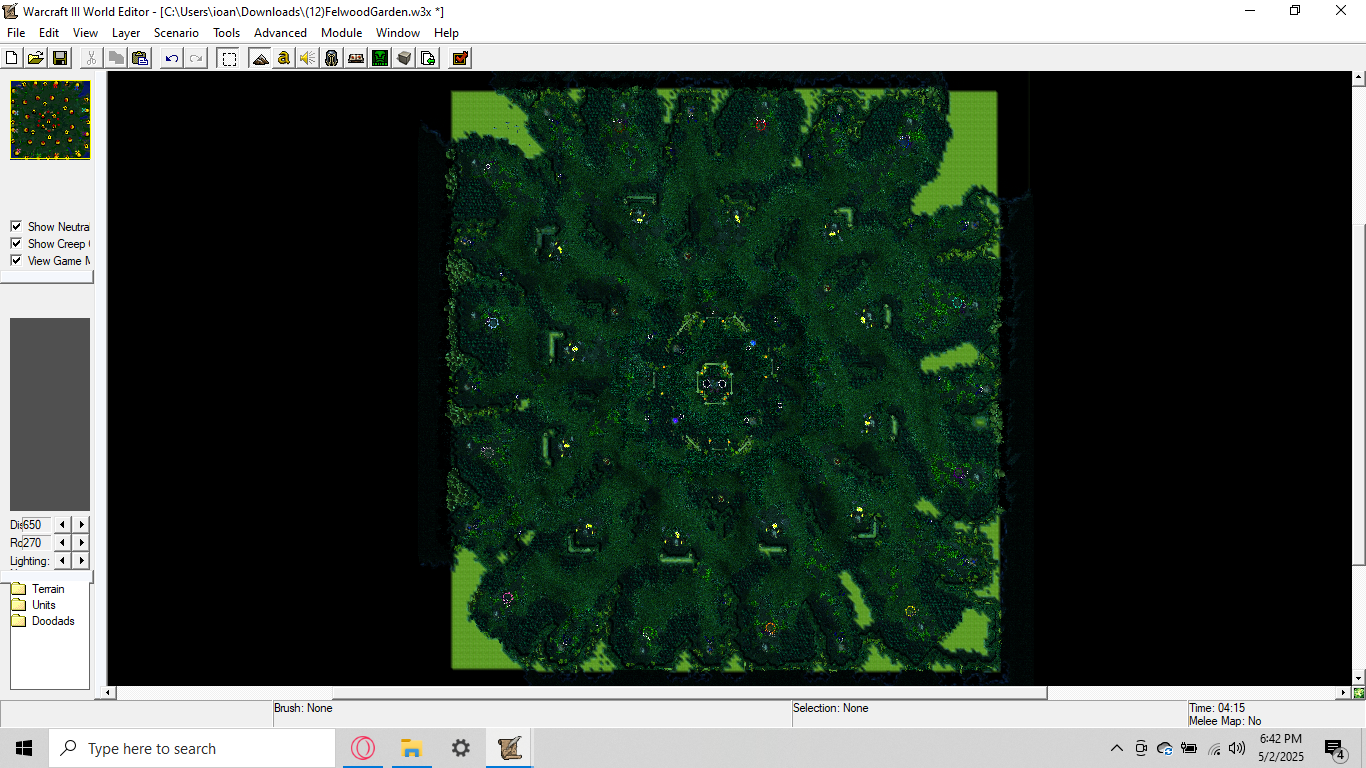
Task: Click the horizontal scrollbar right arrow
Action: click(x=1345, y=693)
